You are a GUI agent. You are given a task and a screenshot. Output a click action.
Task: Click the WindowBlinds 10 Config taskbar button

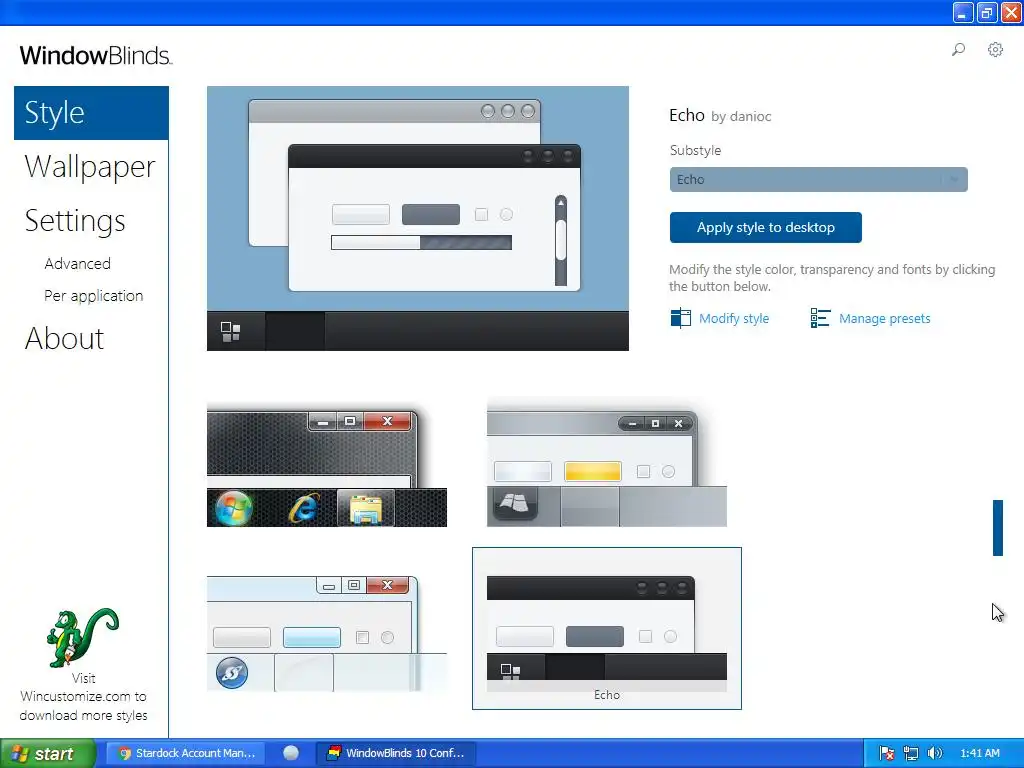(x=397, y=754)
